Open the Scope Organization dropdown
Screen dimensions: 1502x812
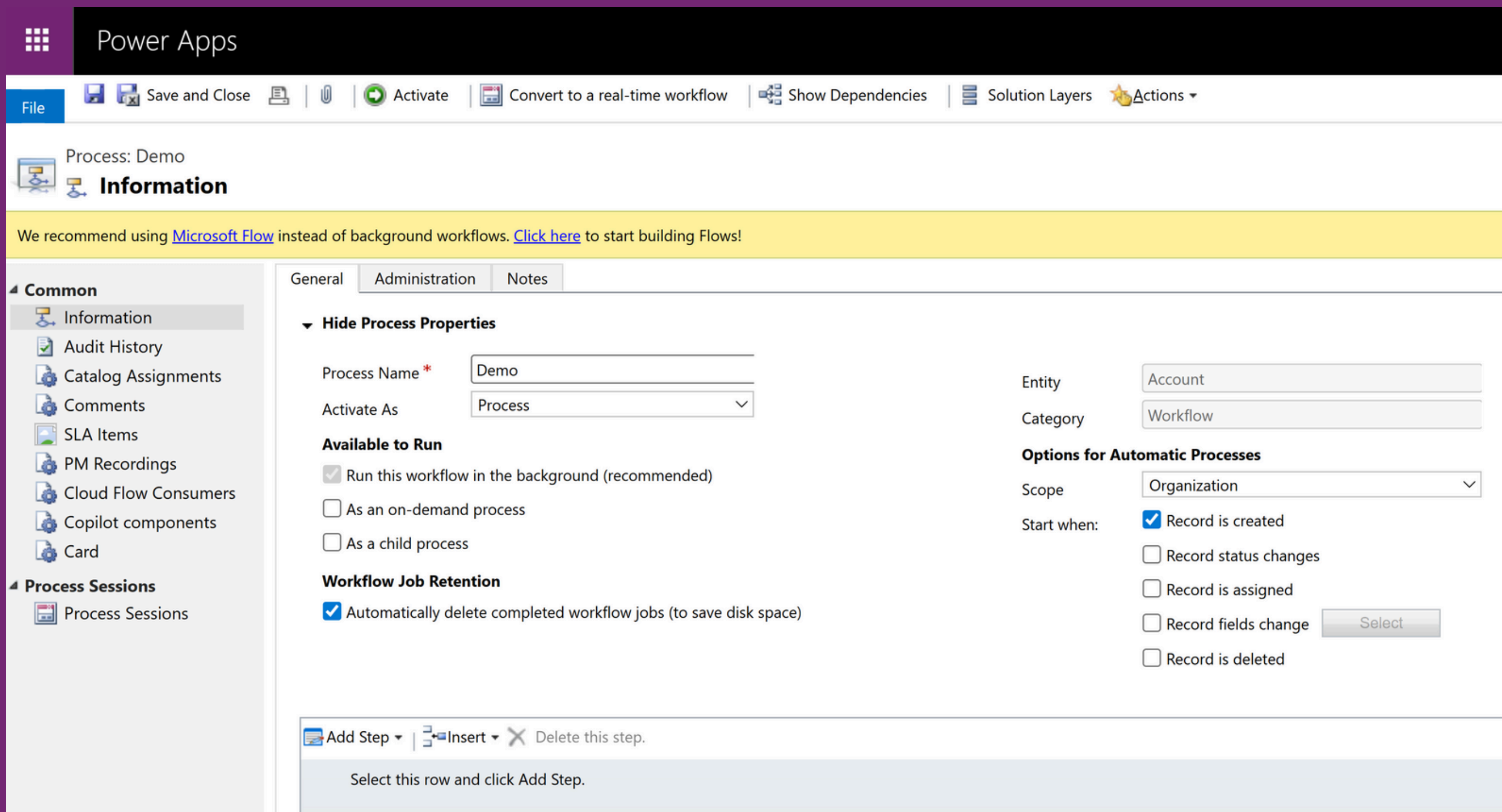coord(1312,485)
